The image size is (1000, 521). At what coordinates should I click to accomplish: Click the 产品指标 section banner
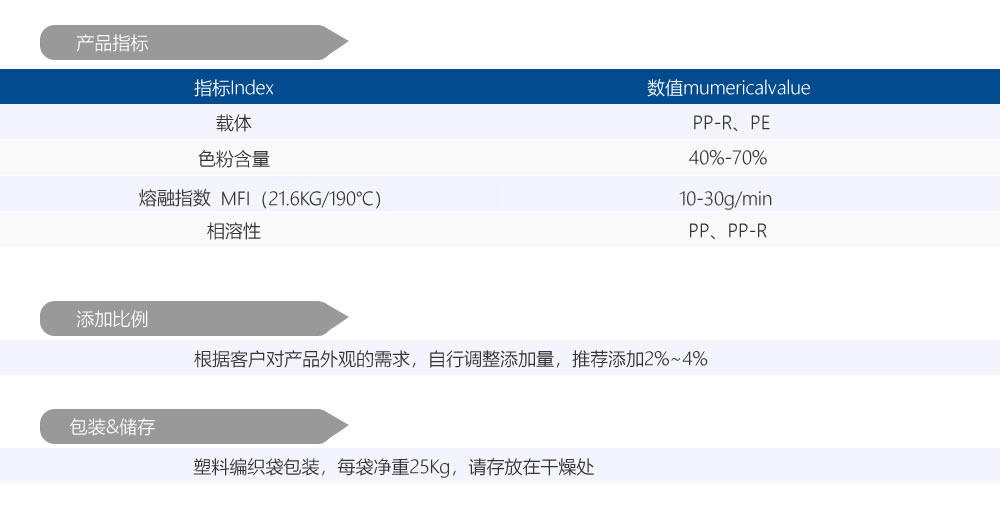coord(112,43)
